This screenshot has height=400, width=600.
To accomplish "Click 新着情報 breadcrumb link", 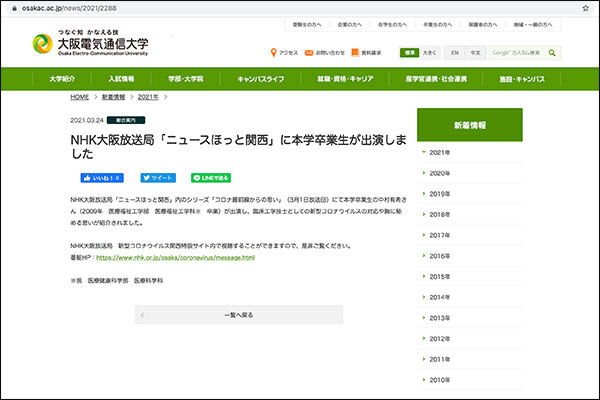I will tap(113, 97).
